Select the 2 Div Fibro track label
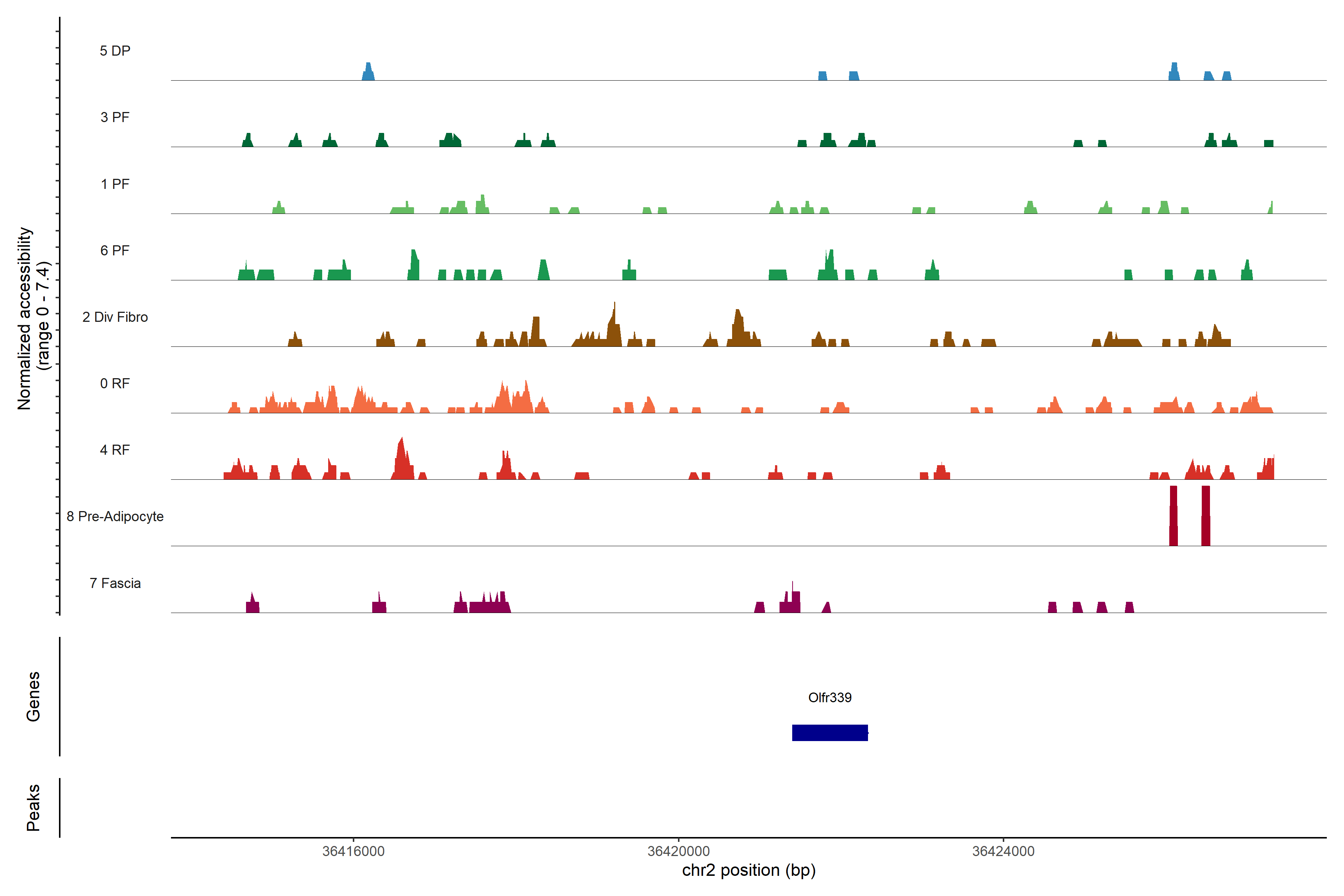 (115, 317)
